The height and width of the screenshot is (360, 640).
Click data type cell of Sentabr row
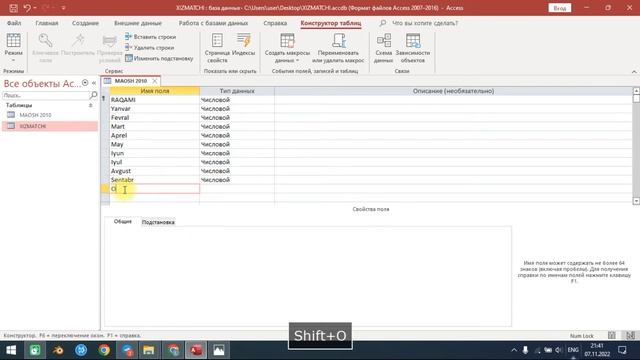pos(237,180)
